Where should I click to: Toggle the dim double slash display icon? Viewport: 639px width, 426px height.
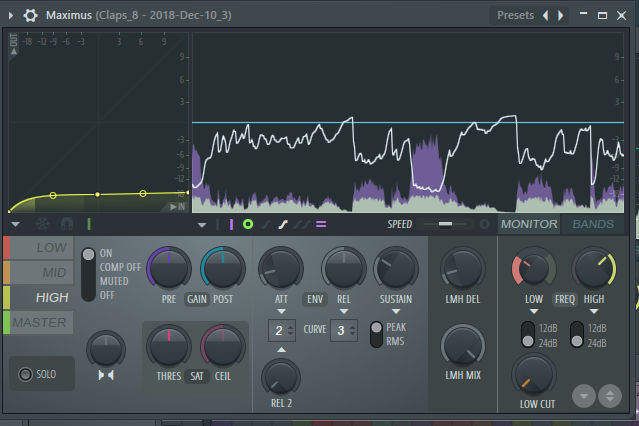point(302,224)
